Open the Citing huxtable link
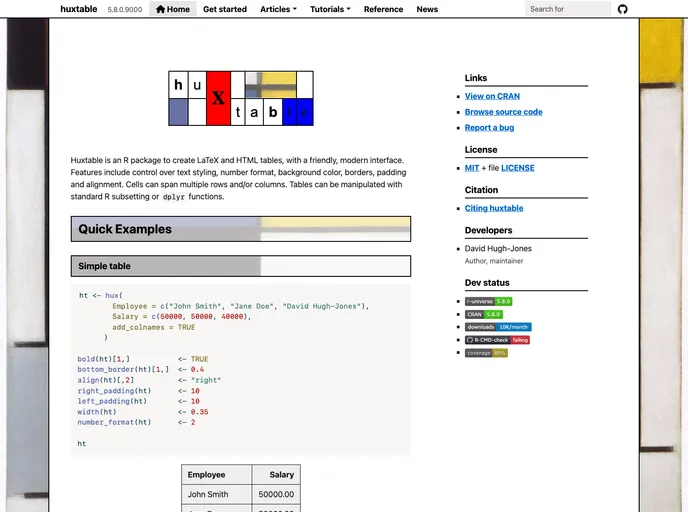This screenshot has width=688, height=512. pos(494,208)
